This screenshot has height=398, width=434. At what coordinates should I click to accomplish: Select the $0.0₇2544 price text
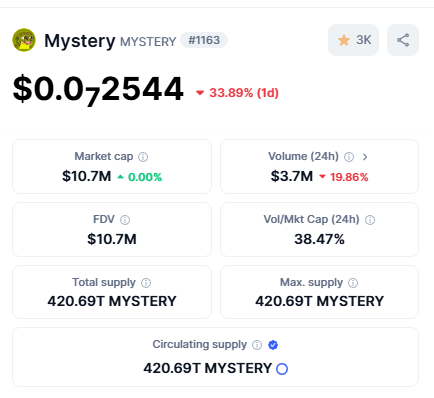click(98, 89)
